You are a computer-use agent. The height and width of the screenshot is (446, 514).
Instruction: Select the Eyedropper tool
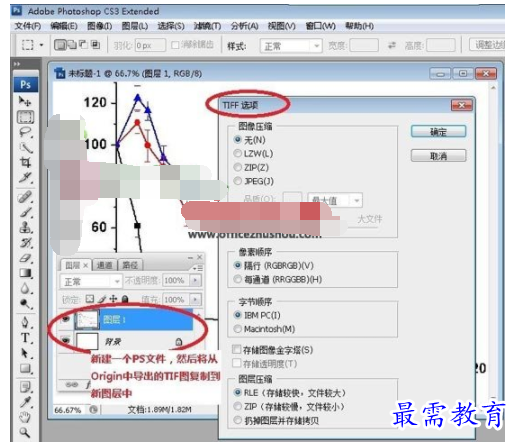point(25,402)
